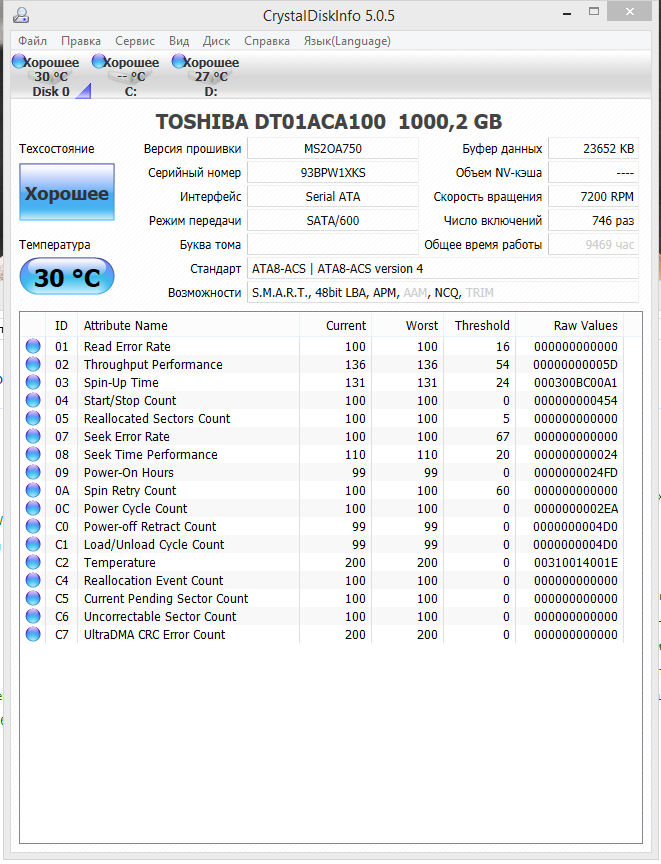
Task: Click the status orb for Start/Stop Count
Action: click(33, 400)
